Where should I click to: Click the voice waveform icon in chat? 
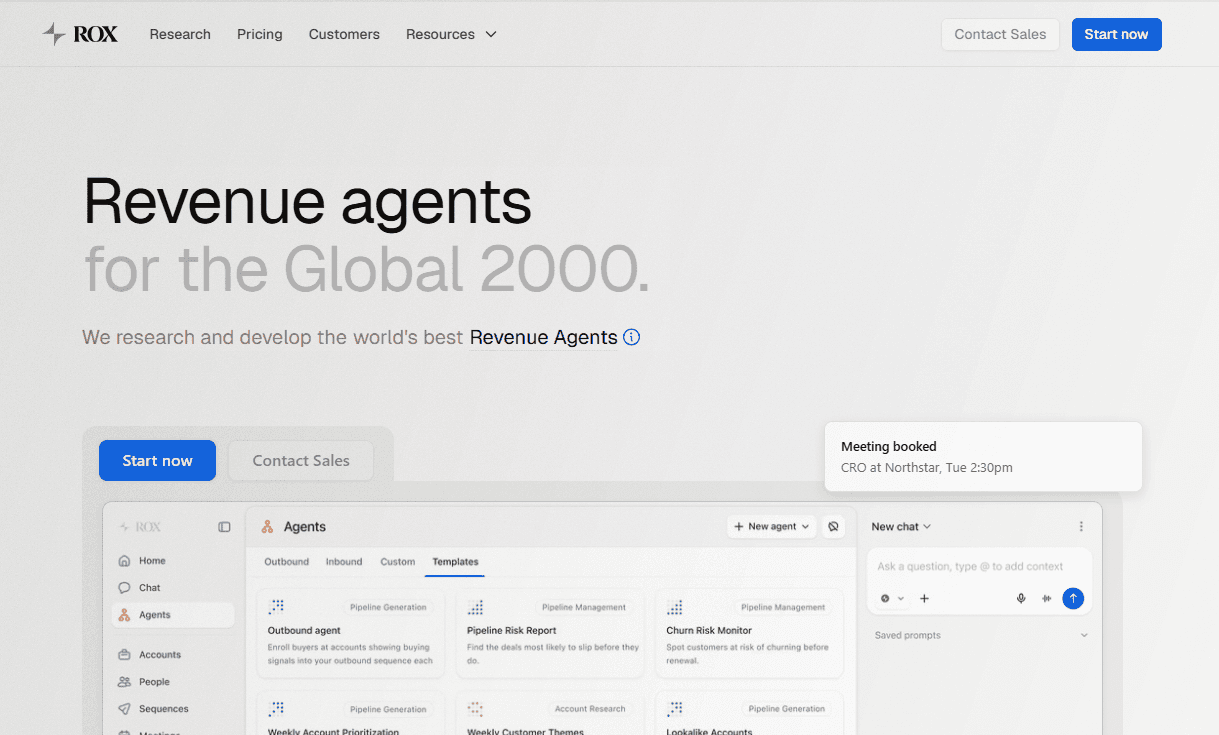click(1047, 599)
